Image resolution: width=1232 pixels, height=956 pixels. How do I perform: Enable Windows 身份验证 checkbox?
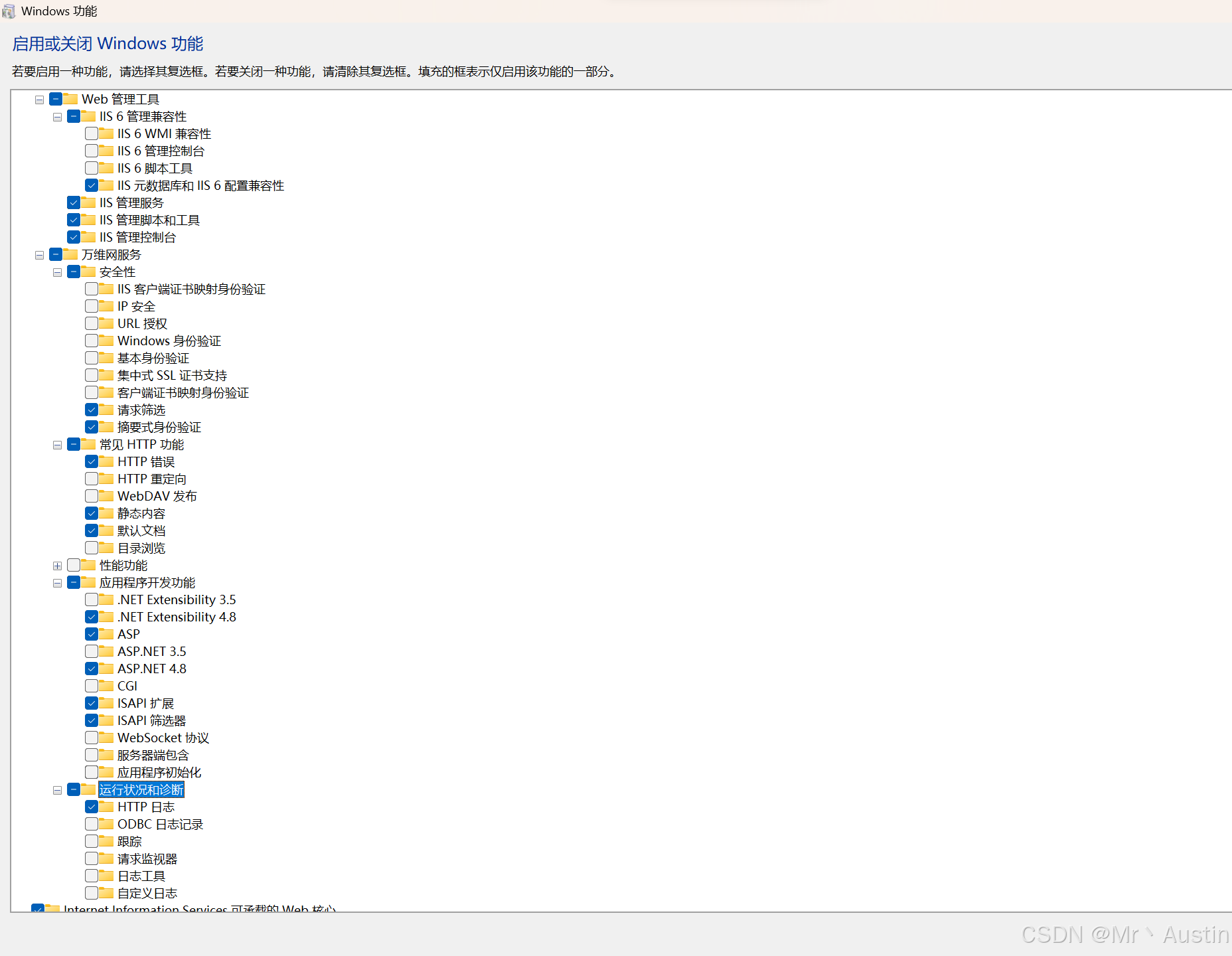click(92, 341)
